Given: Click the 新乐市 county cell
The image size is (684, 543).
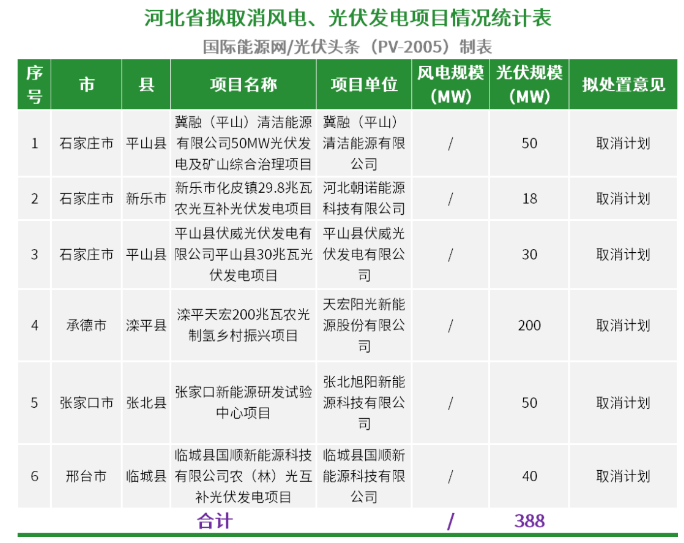Looking at the screenshot, I should click(x=146, y=199).
